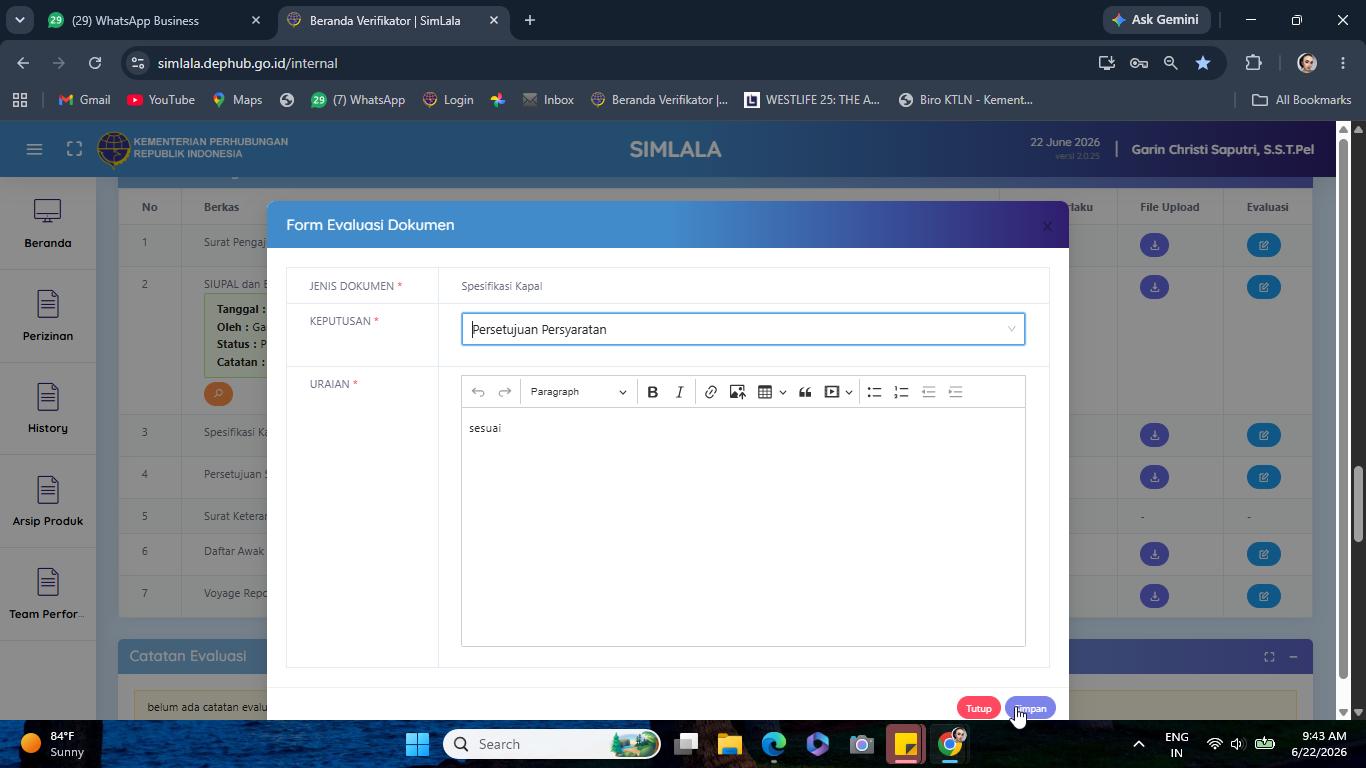Click the taskbar Search box
The image size is (1366, 768).
tap(552, 744)
